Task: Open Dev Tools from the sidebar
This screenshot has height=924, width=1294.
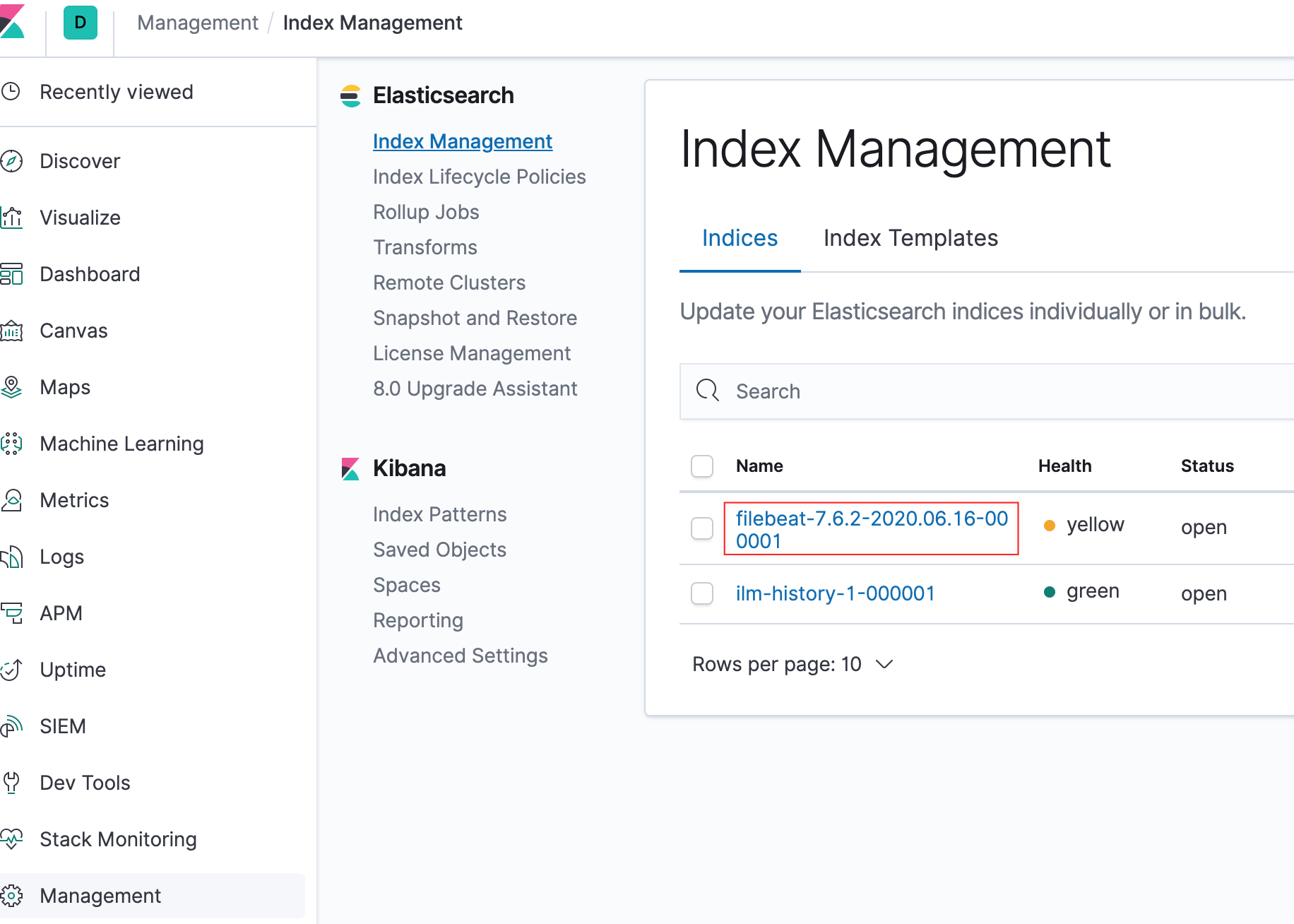Action: coord(85,783)
